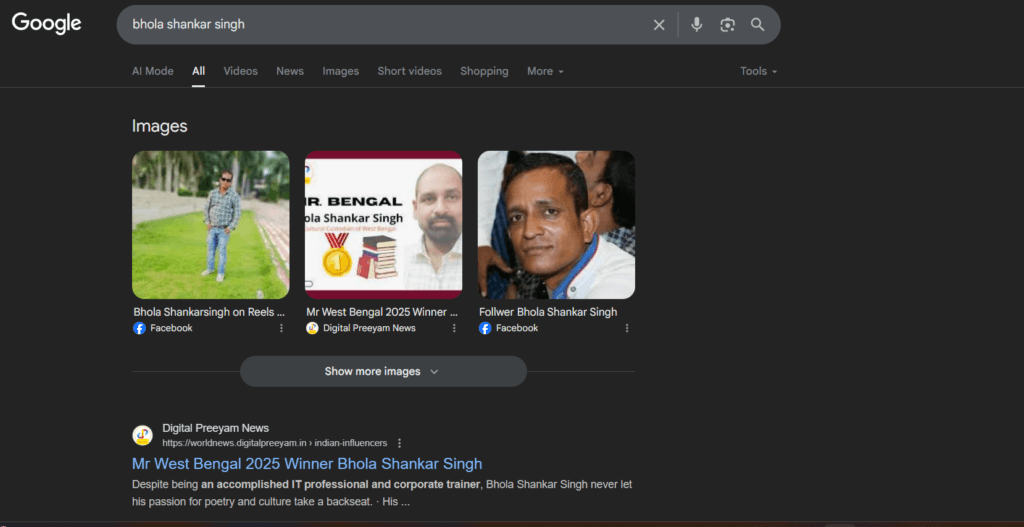Switch to AI Mode tab
This screenshot has height=527, width=1024.
coord(153,71)
